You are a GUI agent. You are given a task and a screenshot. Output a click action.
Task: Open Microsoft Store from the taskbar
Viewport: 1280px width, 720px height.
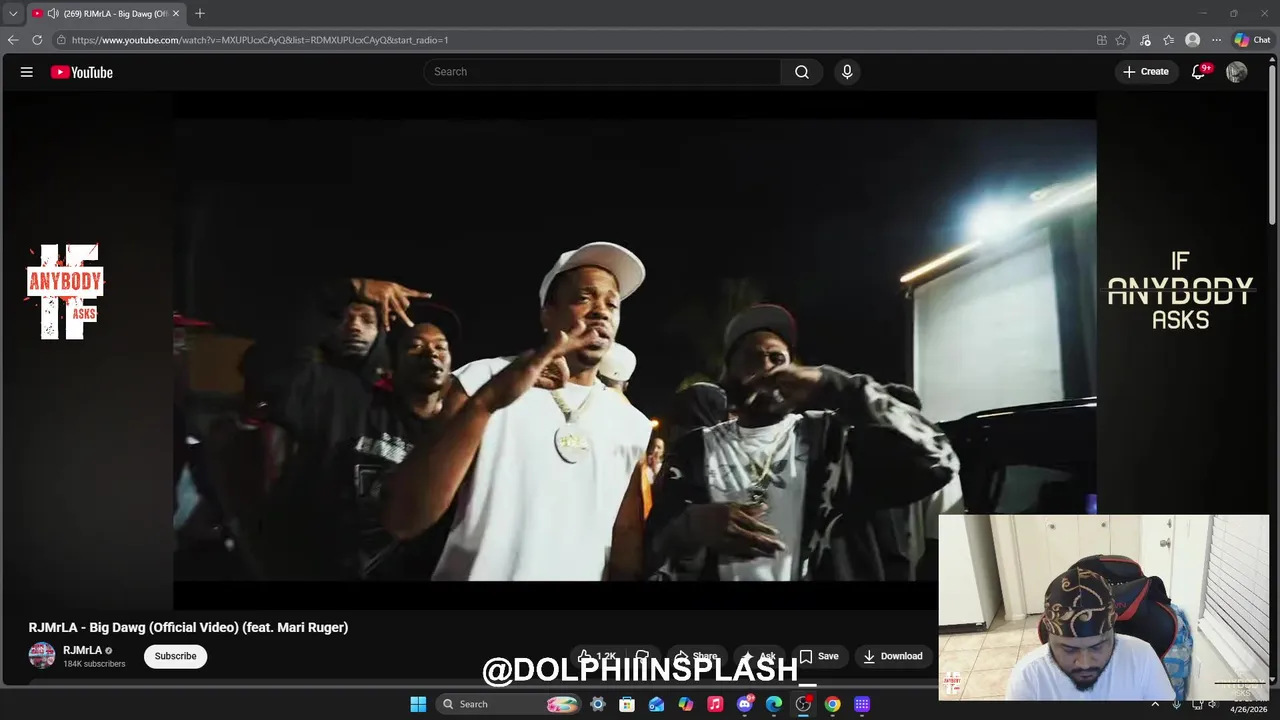click(x=627, y=704)
